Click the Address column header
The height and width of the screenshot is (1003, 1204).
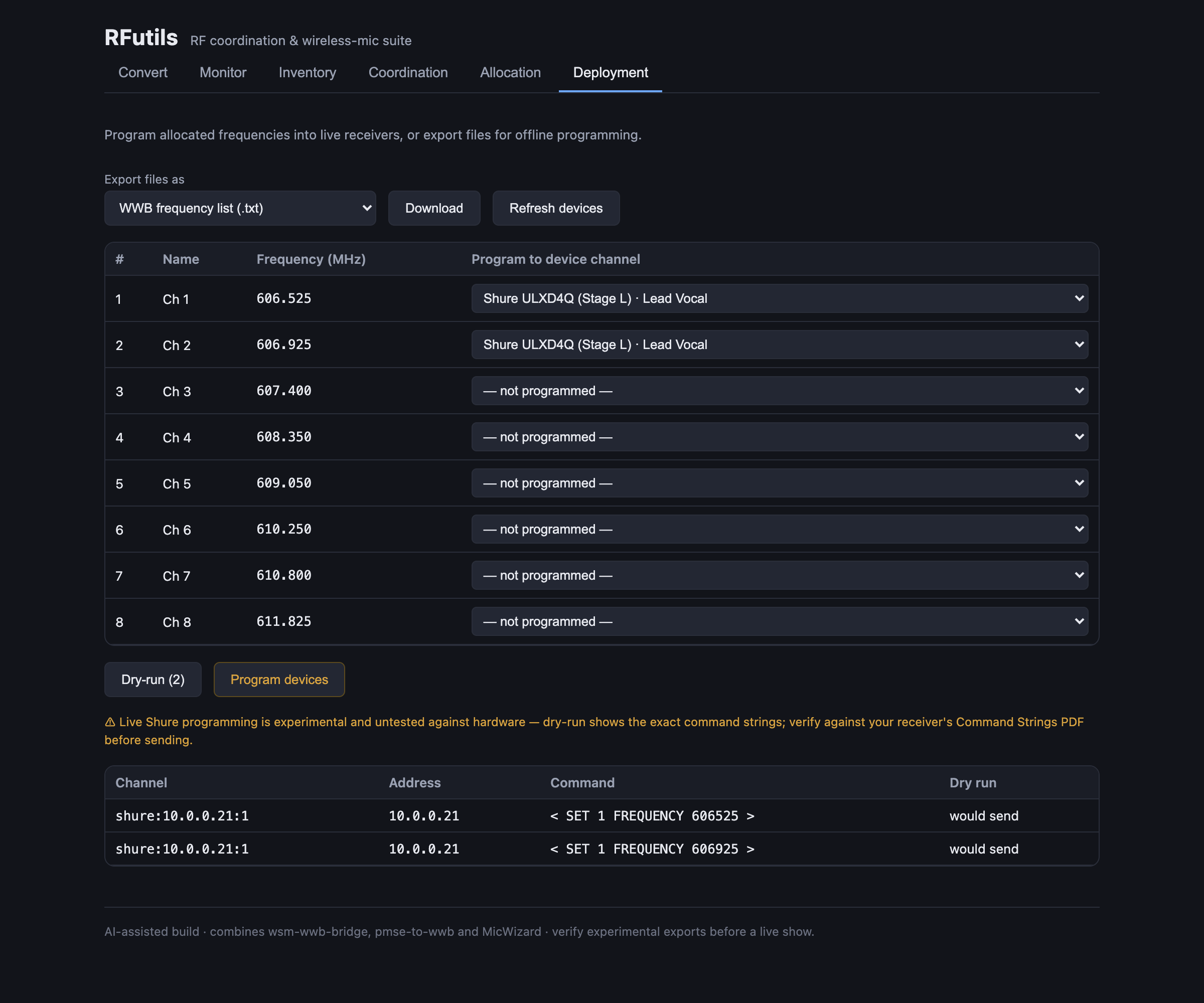tap(414, 783)
